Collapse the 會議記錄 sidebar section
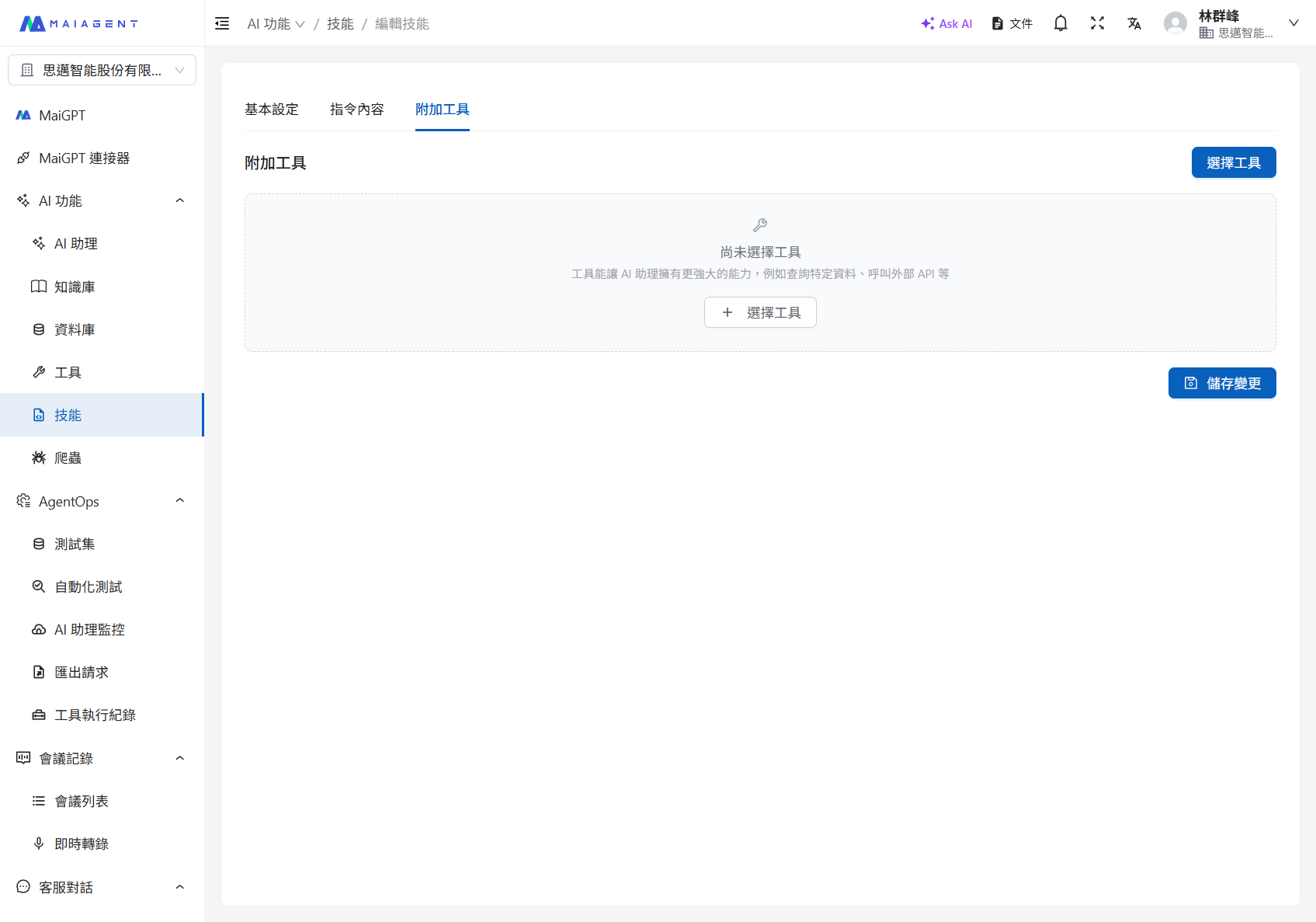The image size is (1316, 922). click(179, 758)
